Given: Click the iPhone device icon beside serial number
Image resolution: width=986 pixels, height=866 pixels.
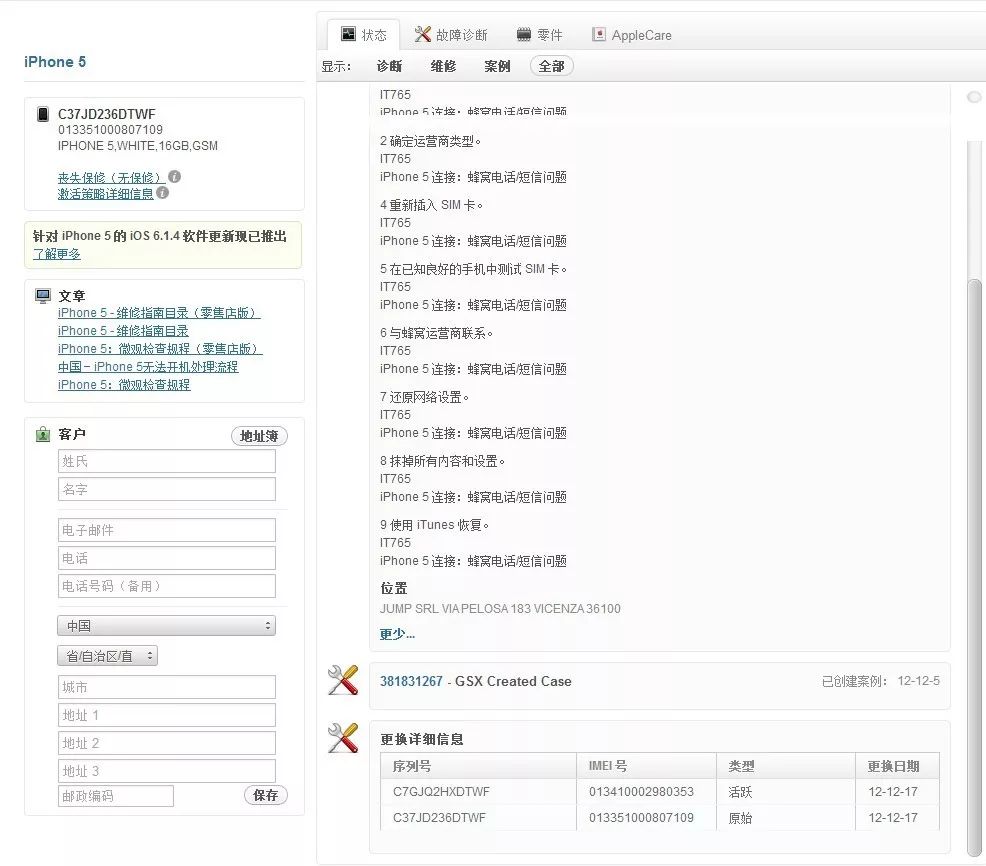Looking at the screenshot, I should click(43, 114).
